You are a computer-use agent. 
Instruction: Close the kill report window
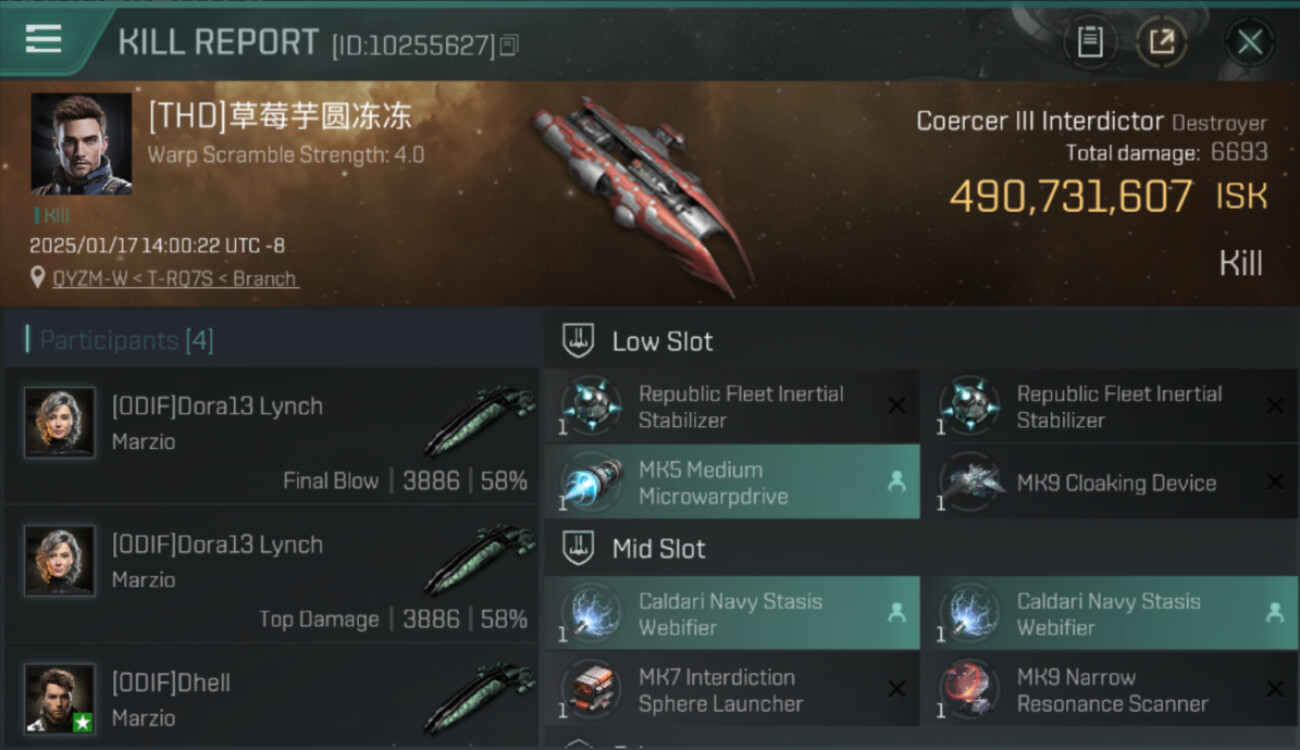[x=1249, y=42]
